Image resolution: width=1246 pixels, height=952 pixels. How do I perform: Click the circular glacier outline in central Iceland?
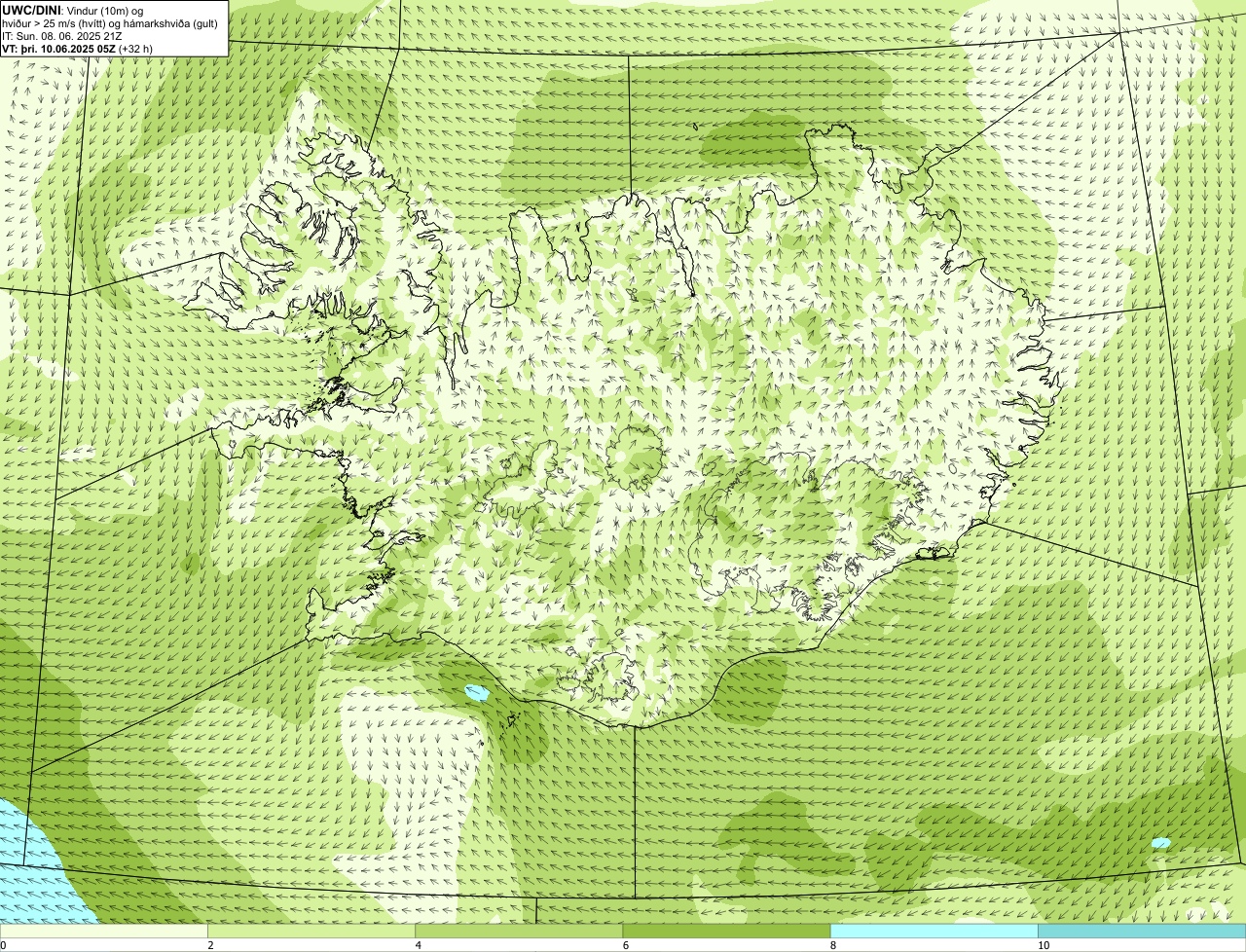[634, 456]
